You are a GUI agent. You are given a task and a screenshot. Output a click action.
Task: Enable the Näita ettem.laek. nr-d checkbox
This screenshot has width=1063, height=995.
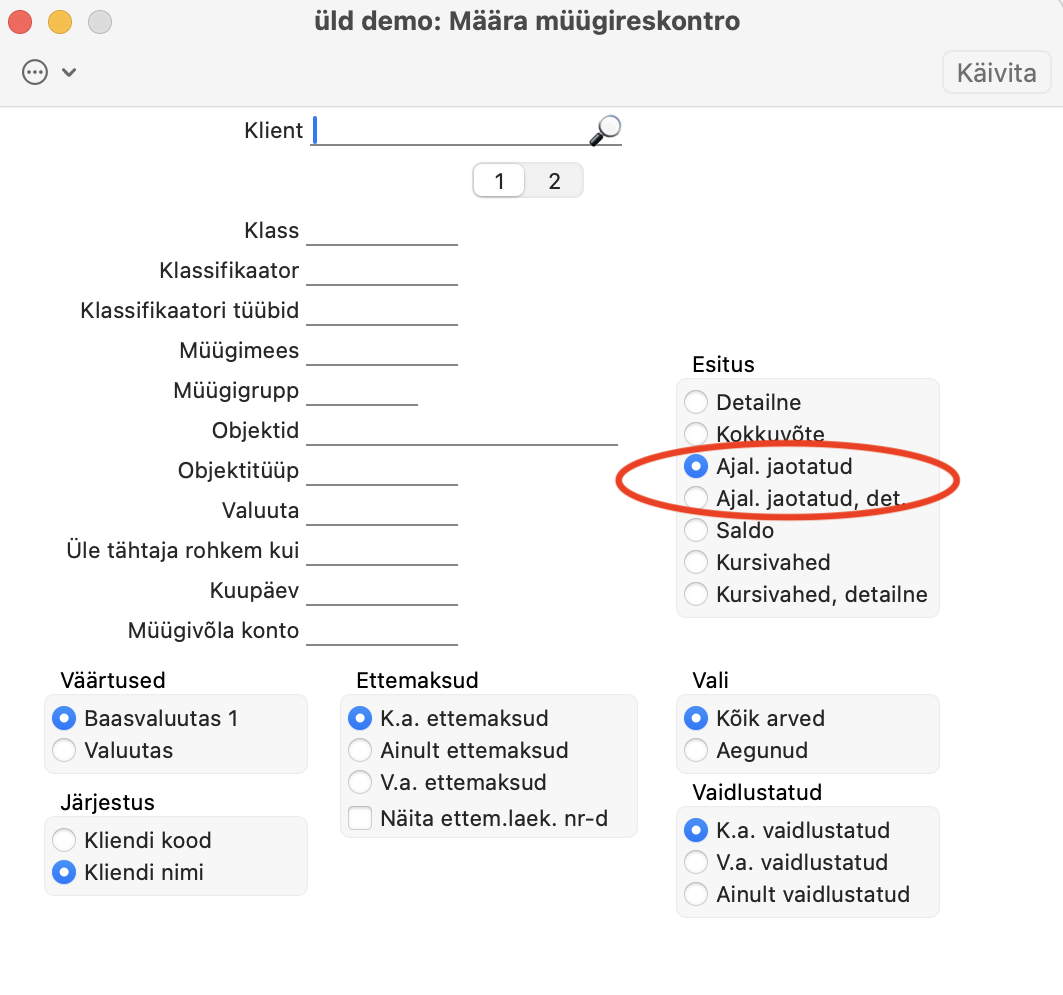coord(360,820)
